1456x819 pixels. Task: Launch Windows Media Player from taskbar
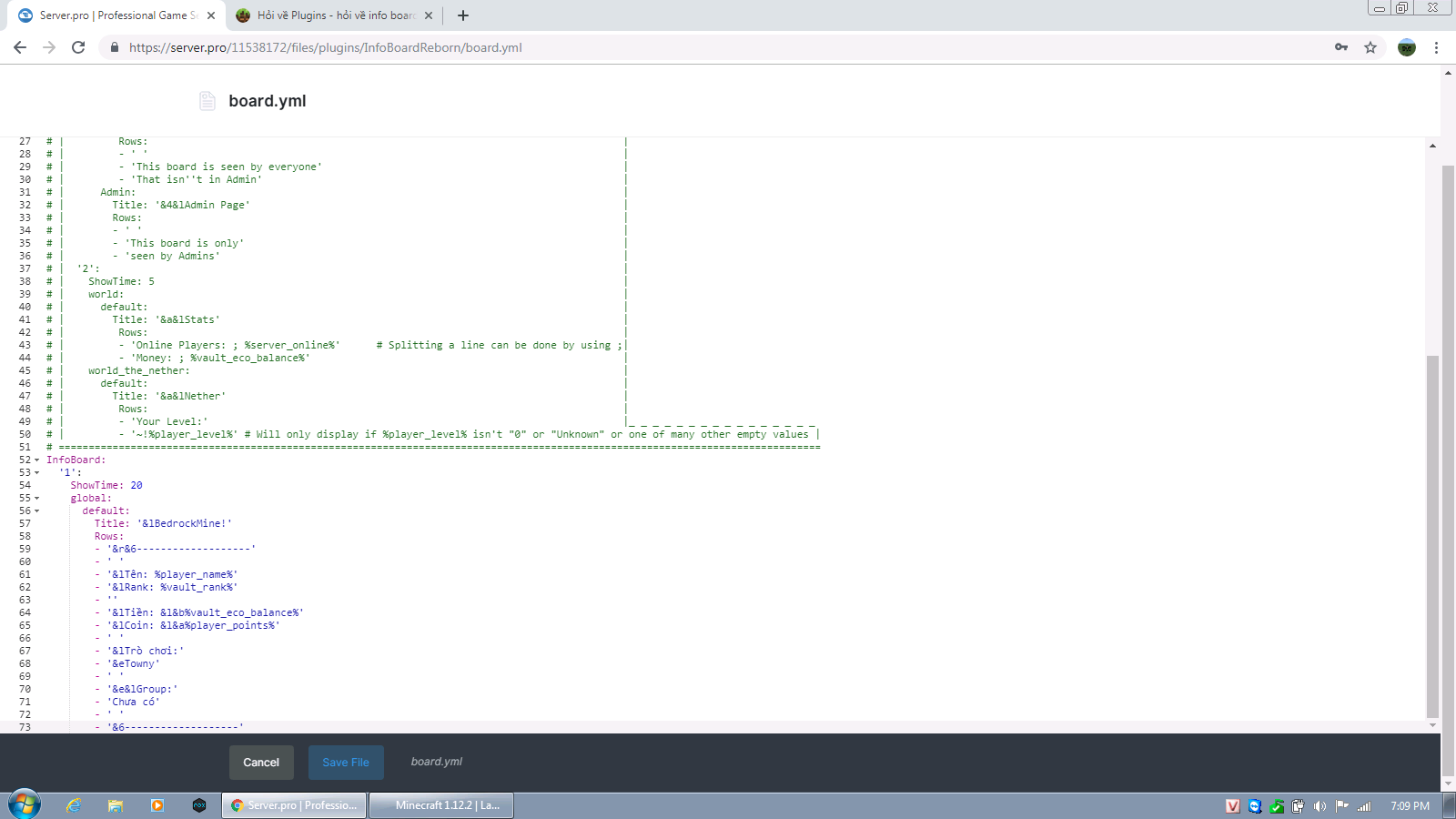tap(157, 805)
